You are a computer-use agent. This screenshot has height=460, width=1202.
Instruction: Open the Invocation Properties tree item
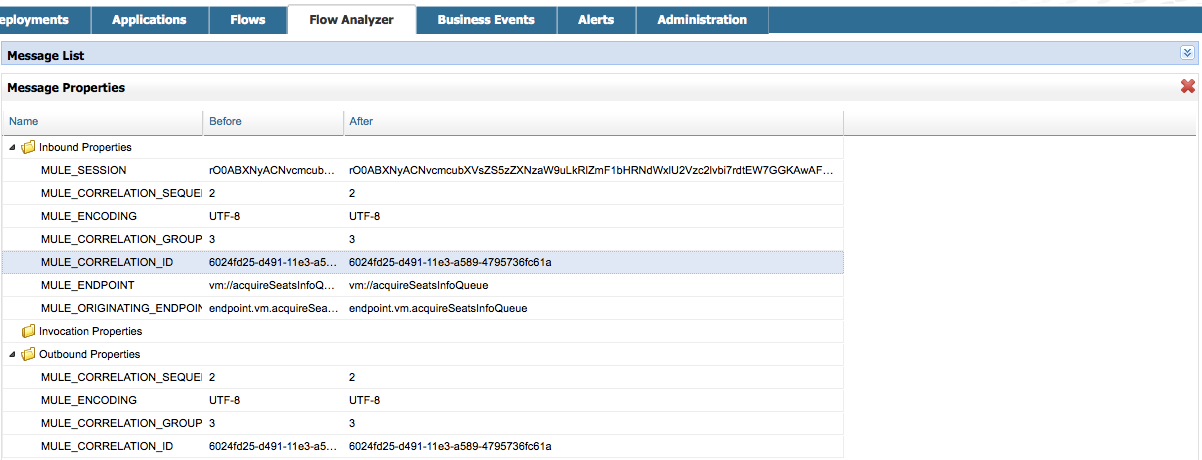(x=90, y=331)
